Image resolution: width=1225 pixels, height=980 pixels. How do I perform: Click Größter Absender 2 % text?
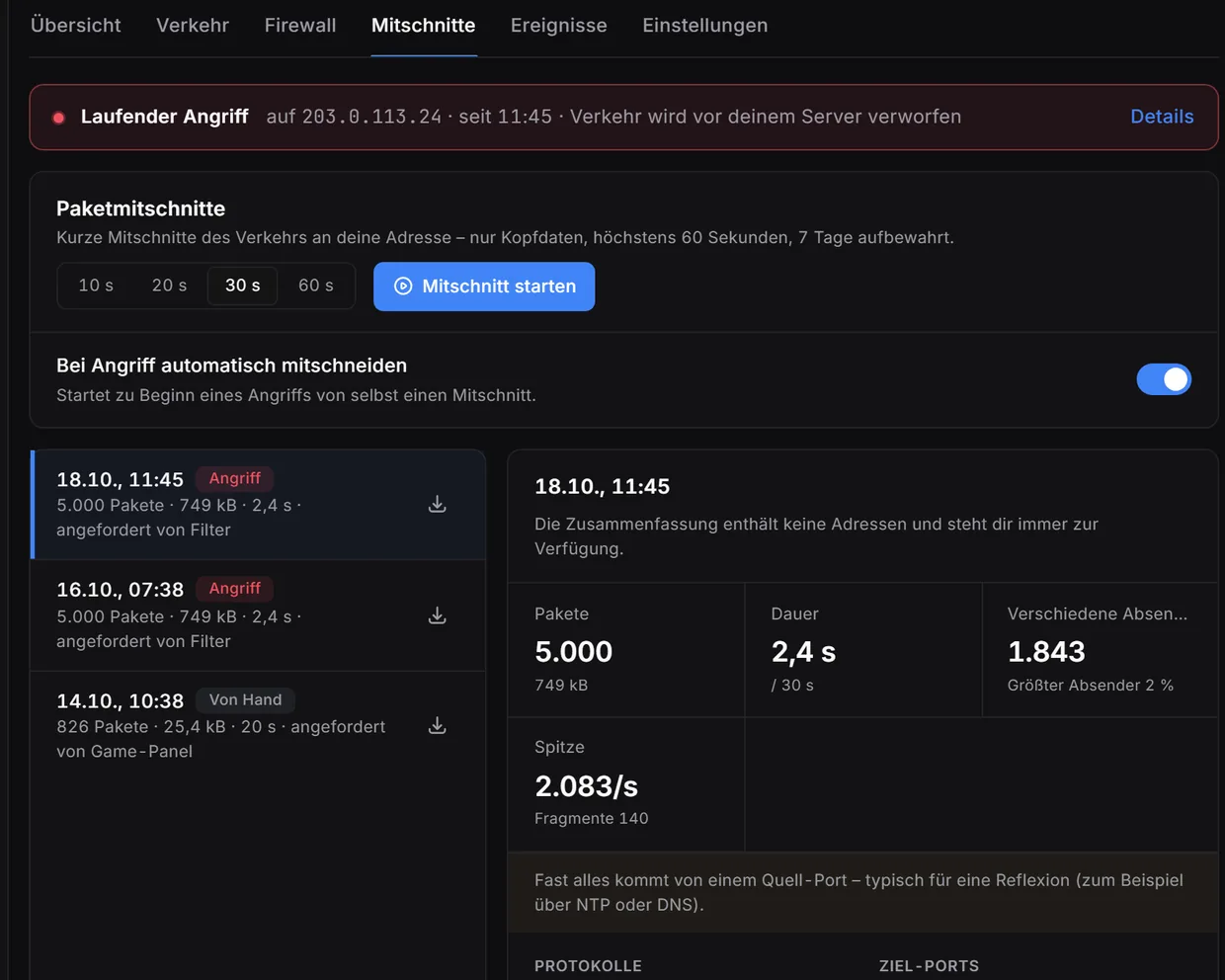[1091, 685]
